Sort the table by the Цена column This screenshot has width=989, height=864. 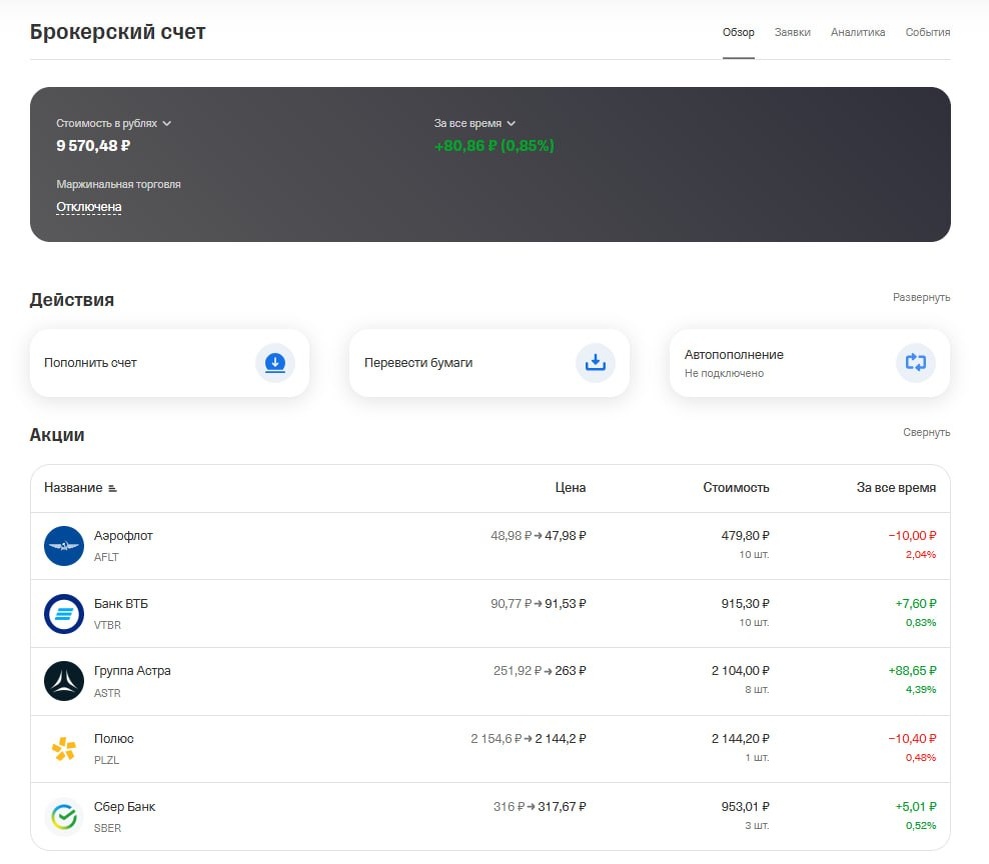(x=570, y=487)
